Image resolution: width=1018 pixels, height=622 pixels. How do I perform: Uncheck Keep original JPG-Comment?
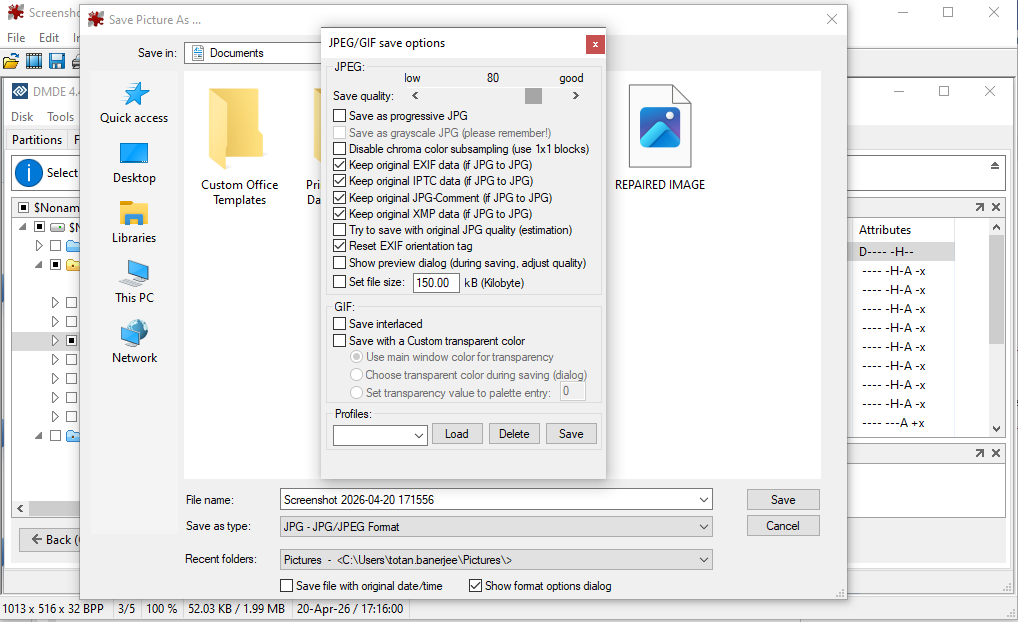click(x=340, y=197)
